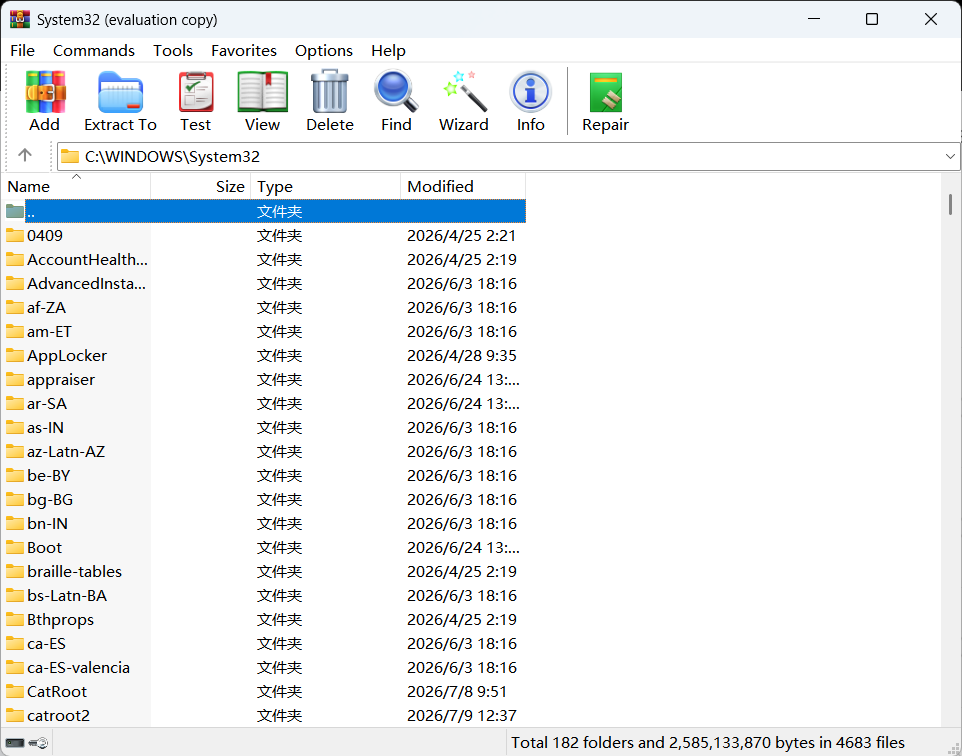Select the bs-Latn-BA folder name

click(x=67, y=596)
